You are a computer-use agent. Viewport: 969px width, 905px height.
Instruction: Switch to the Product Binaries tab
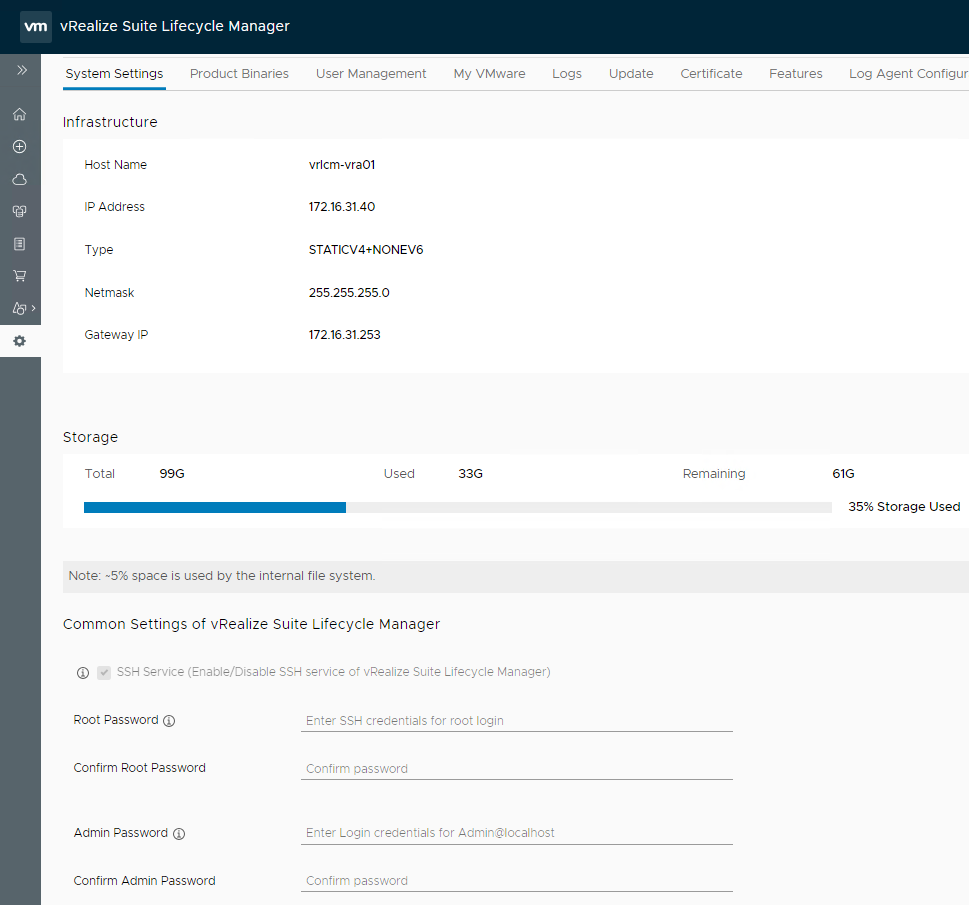[x=239, y=74]
